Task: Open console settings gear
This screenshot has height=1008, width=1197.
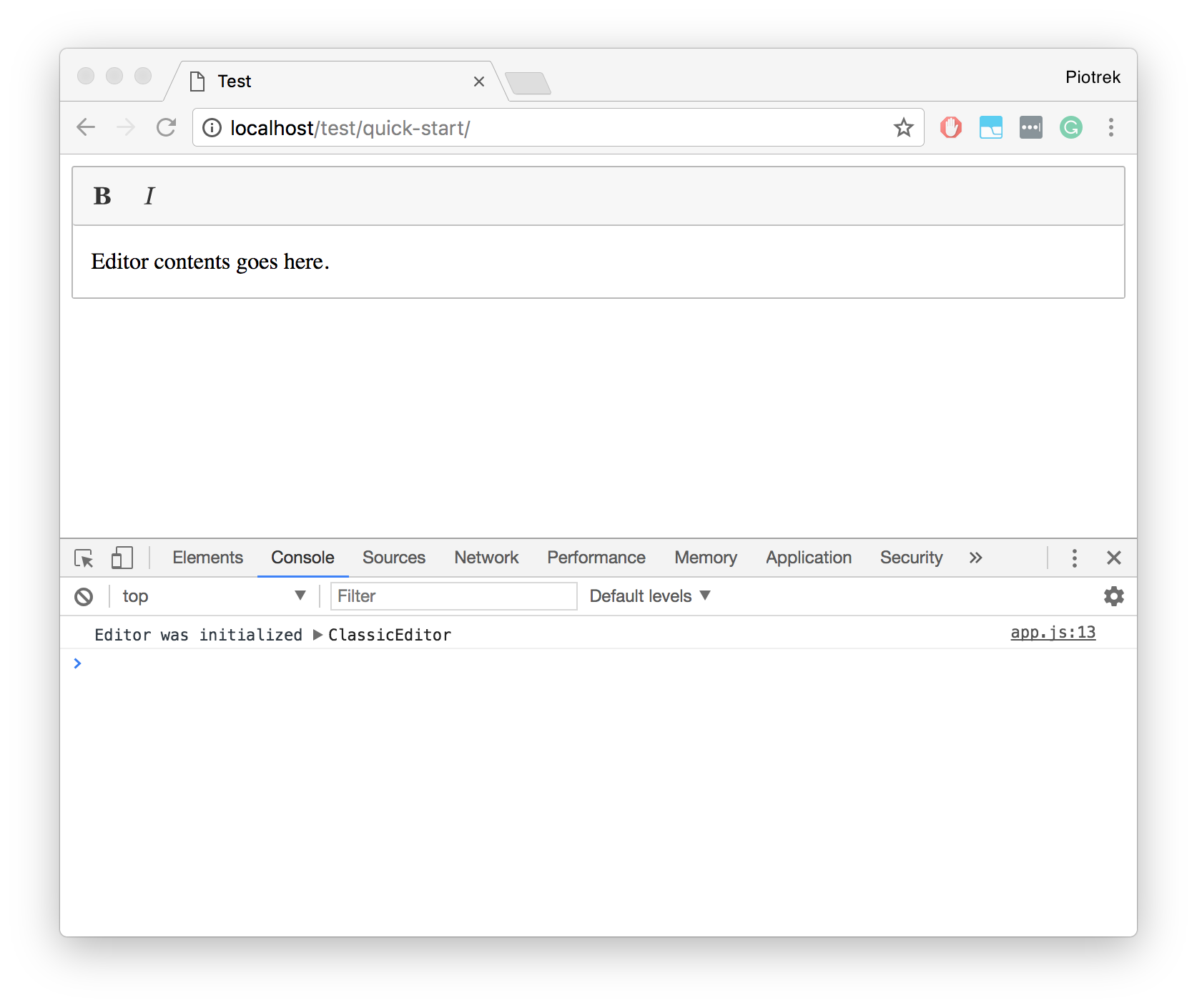Action: point(1113,596)
